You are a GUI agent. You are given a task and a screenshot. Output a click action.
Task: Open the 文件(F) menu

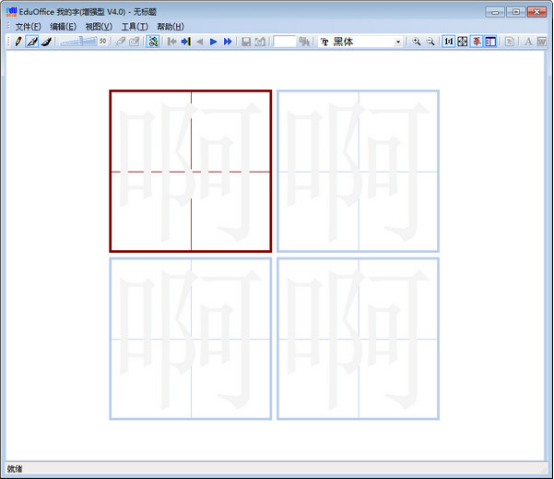tap(28, 26)
